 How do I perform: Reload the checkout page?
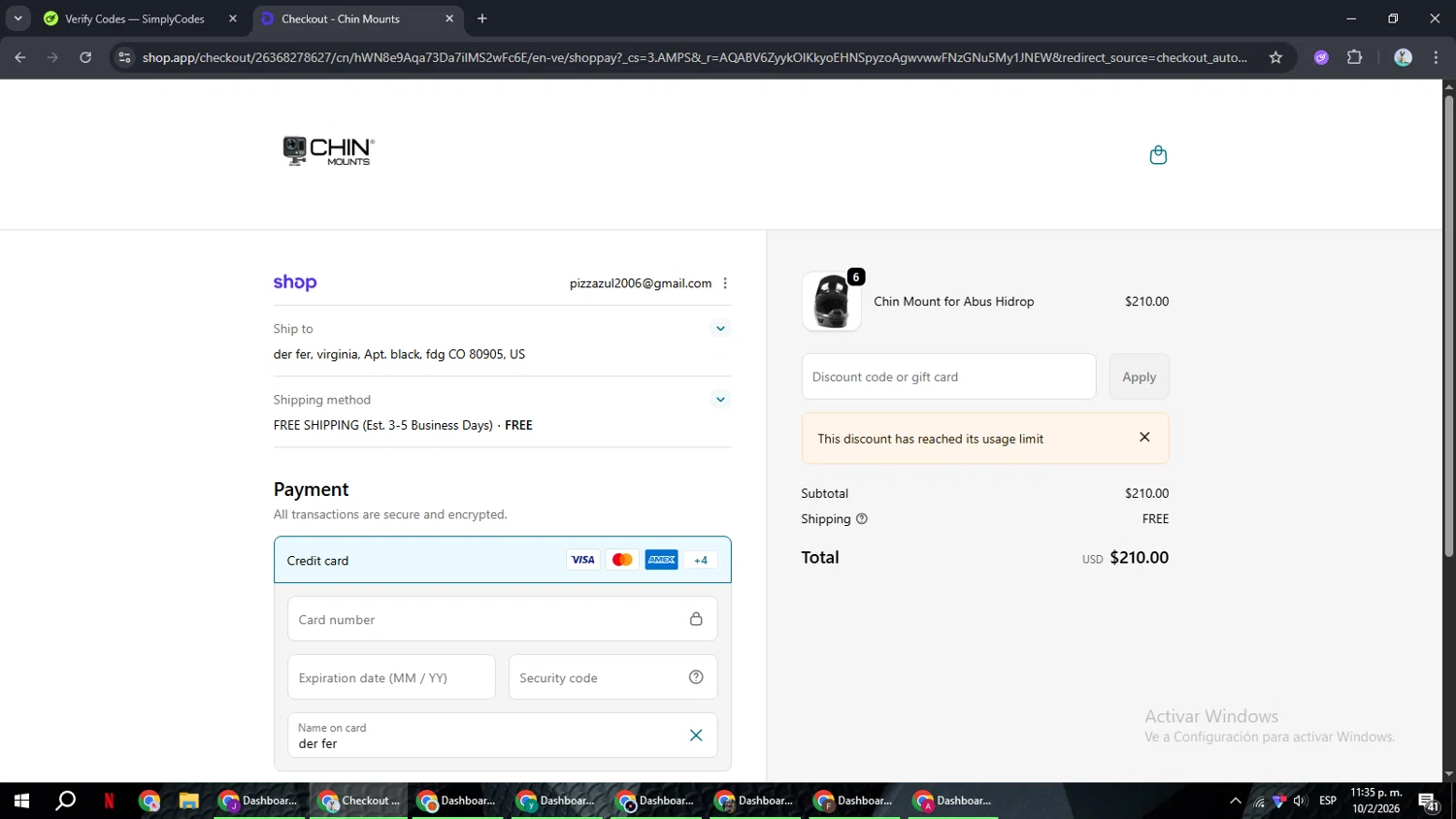pos(85,57)
